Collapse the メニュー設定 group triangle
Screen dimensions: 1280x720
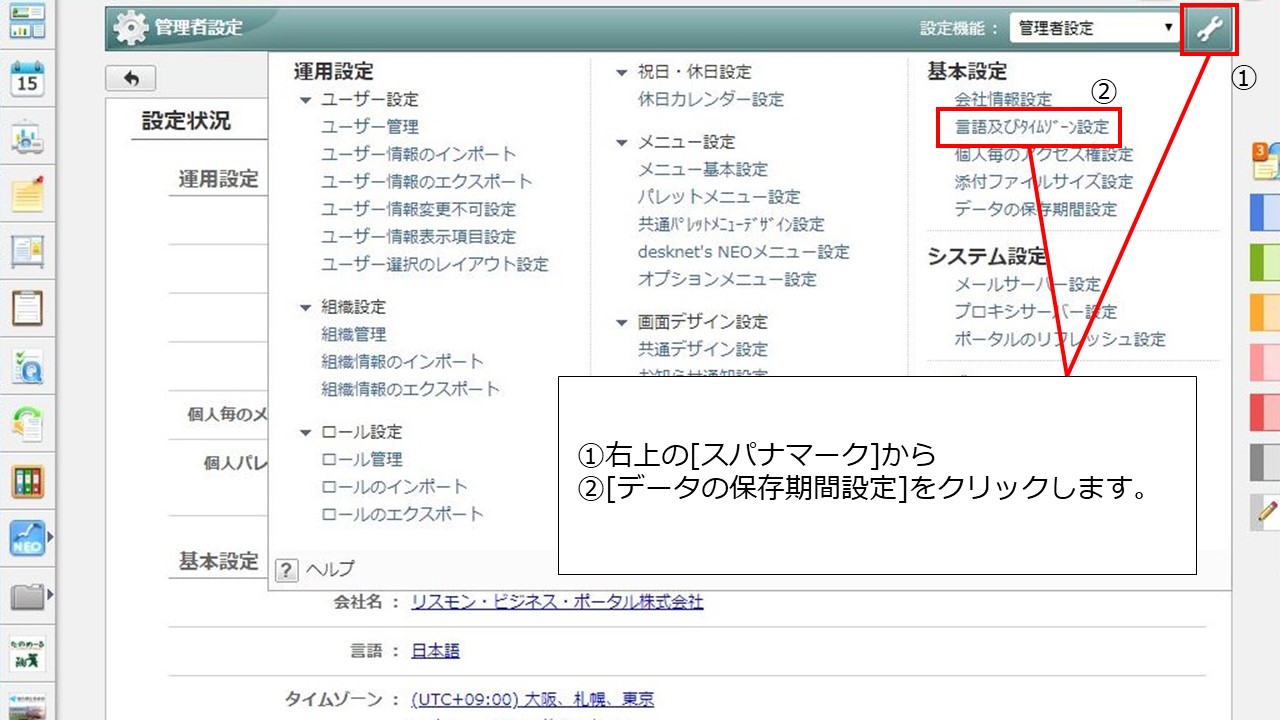point(622,143)
